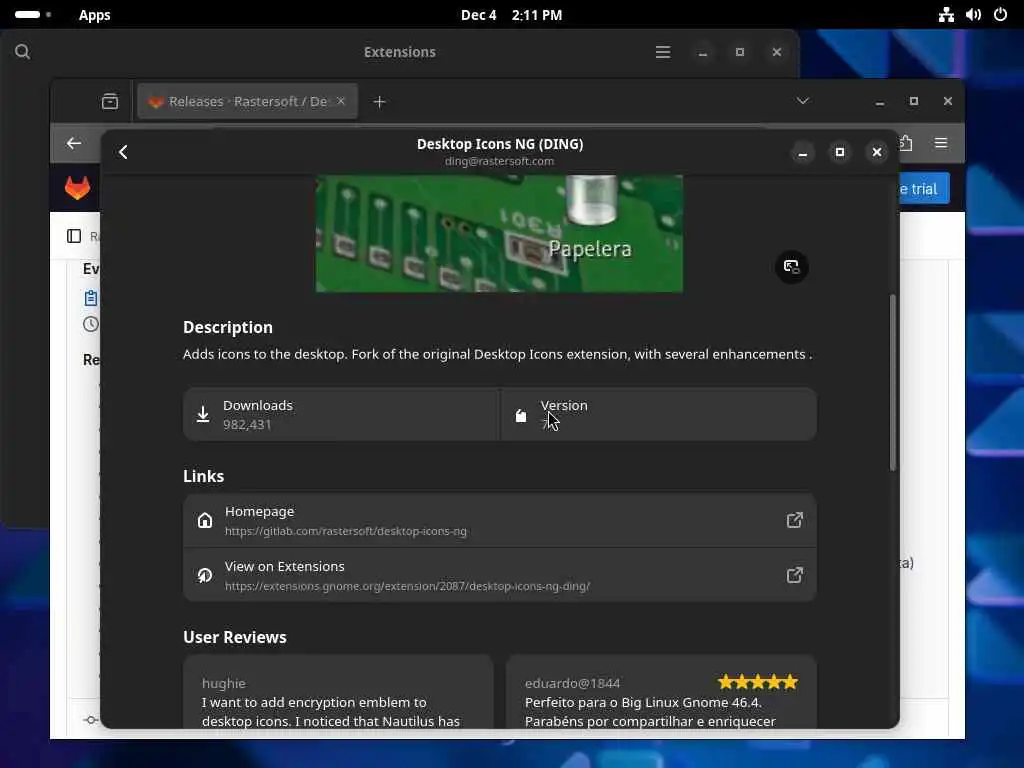Click the commit icon at page bottom
Image resolution: width=1024 pixels, height=768 pixels.
point(91,720)
